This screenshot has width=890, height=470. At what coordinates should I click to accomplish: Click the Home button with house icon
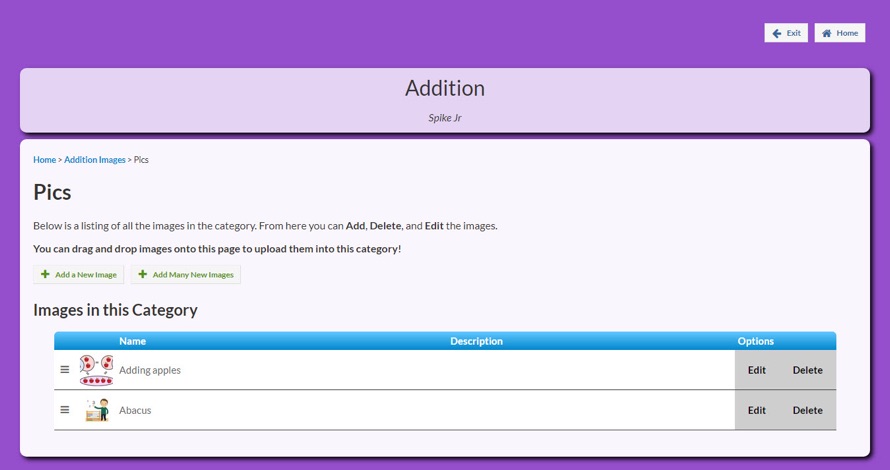click(x=839, y=33)
